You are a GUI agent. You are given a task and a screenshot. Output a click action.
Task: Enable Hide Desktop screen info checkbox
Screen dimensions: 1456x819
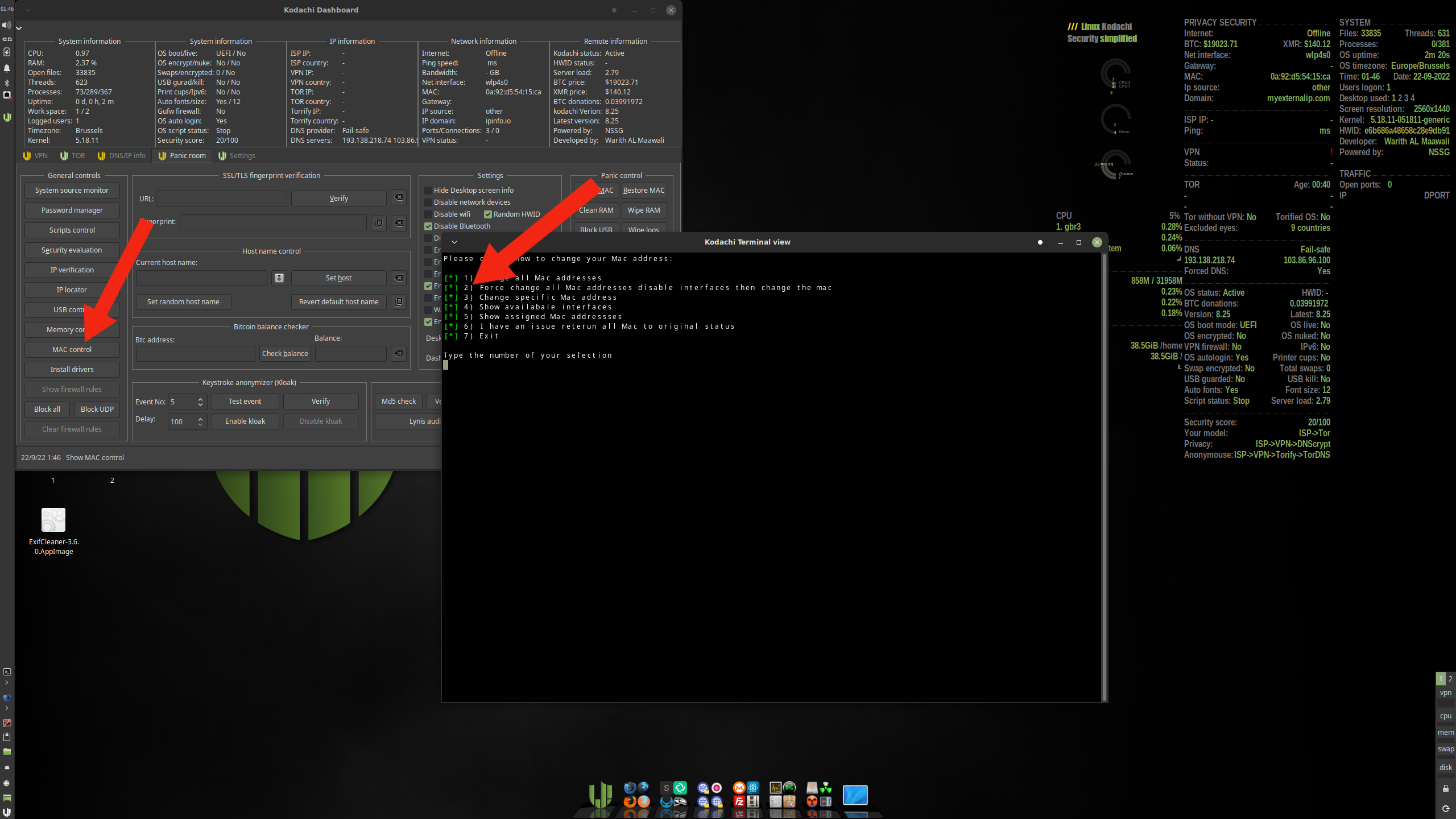tap(428, 190)
